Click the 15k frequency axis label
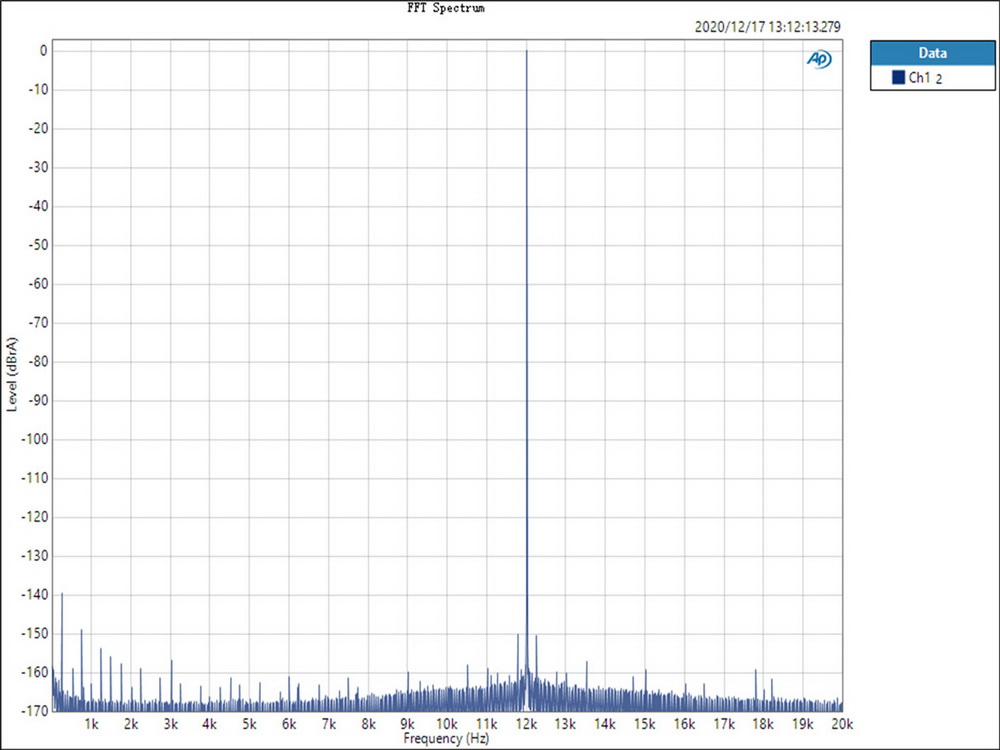Screen dimensions: 1000x750 tap(645, 723)
